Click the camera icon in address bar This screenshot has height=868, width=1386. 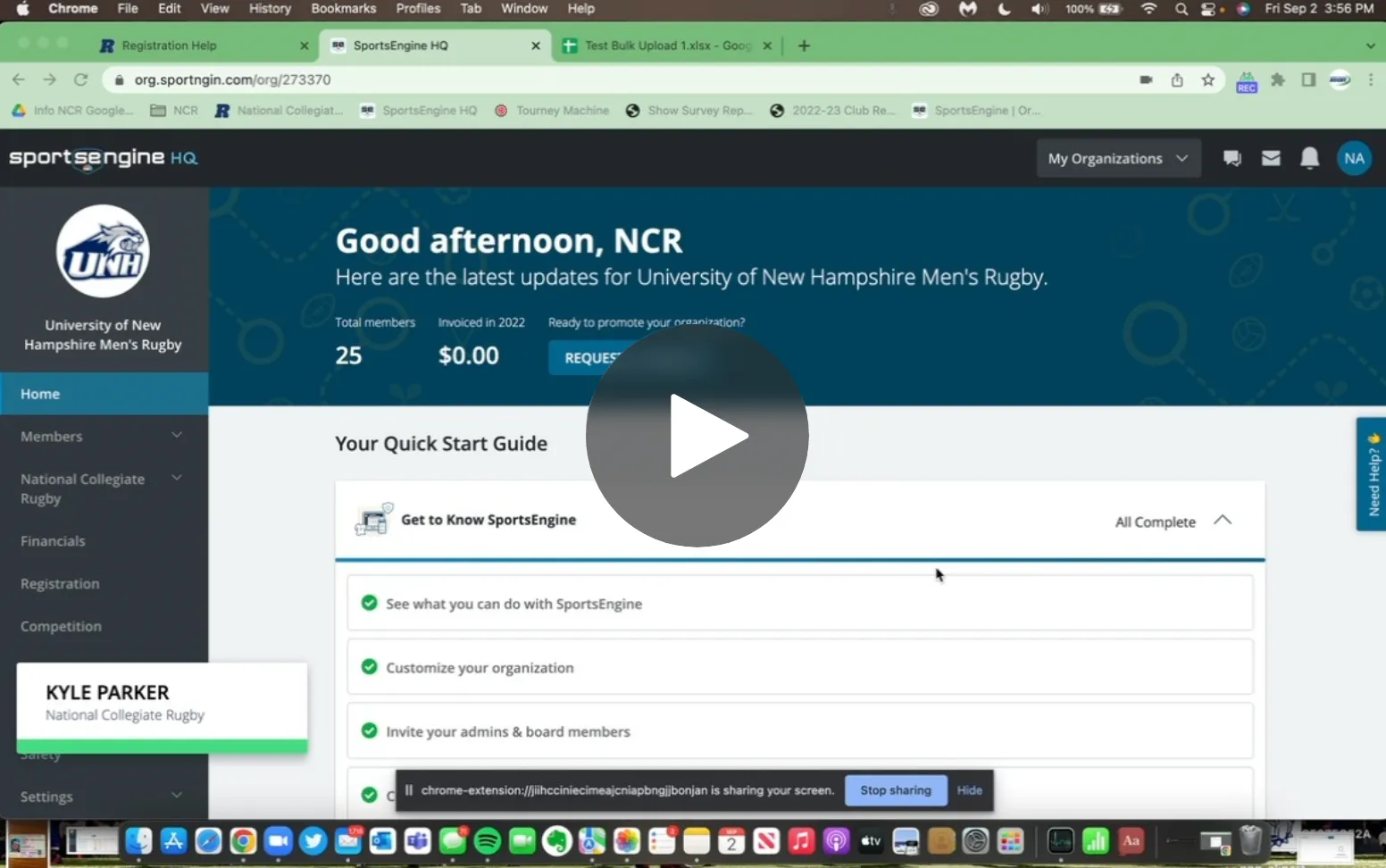(x=1146, y=79)
